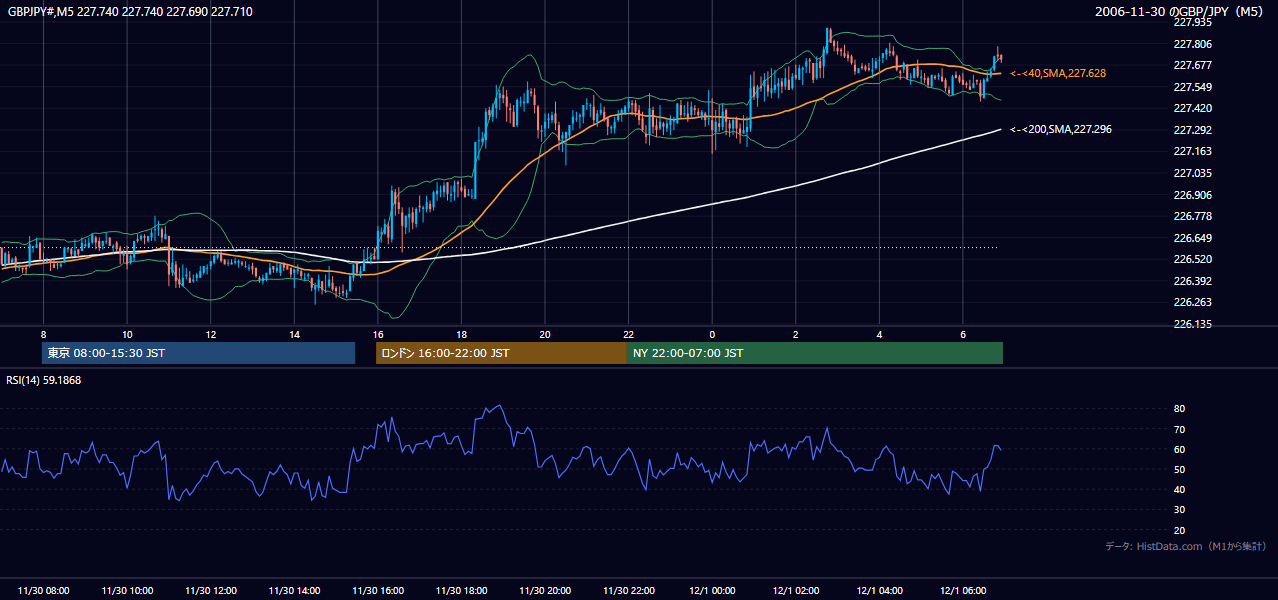Click the 11/30 16:00 time axis label
The width and height of the screenshot is (1278, 600).
pos(378,591)
